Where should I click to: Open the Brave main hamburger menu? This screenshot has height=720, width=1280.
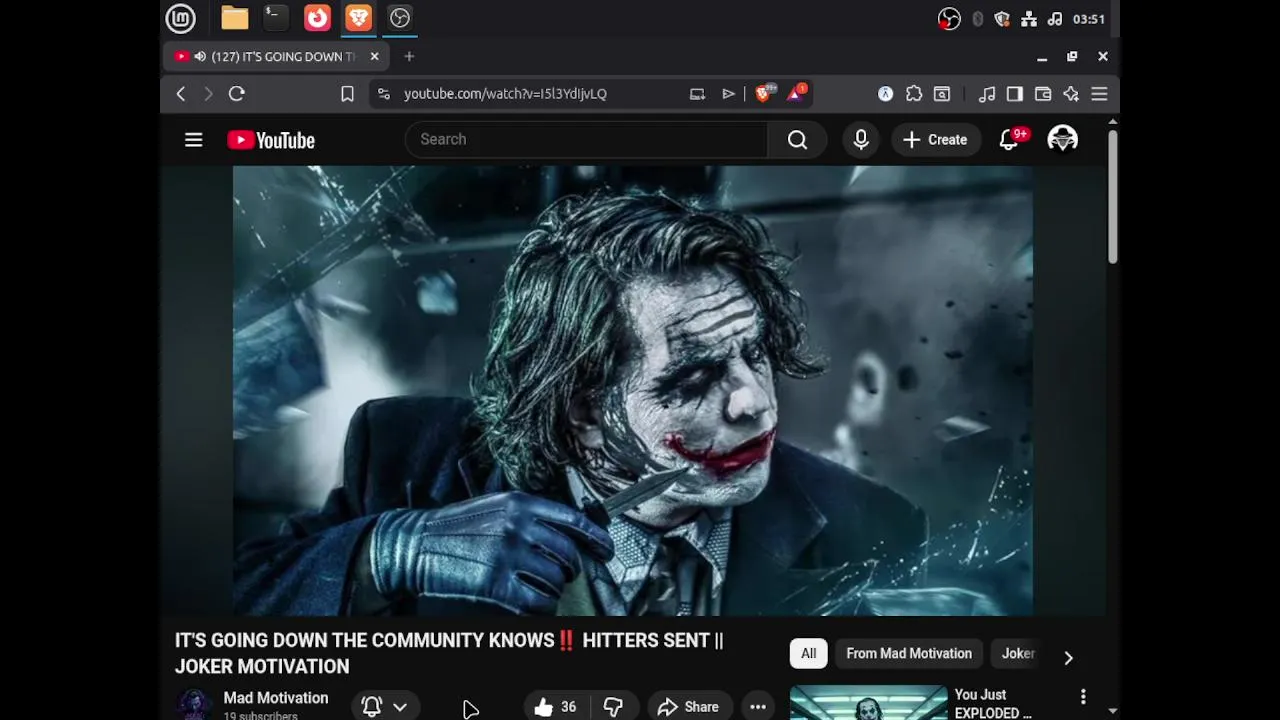pyautogui.click(x=1099, y=94)
